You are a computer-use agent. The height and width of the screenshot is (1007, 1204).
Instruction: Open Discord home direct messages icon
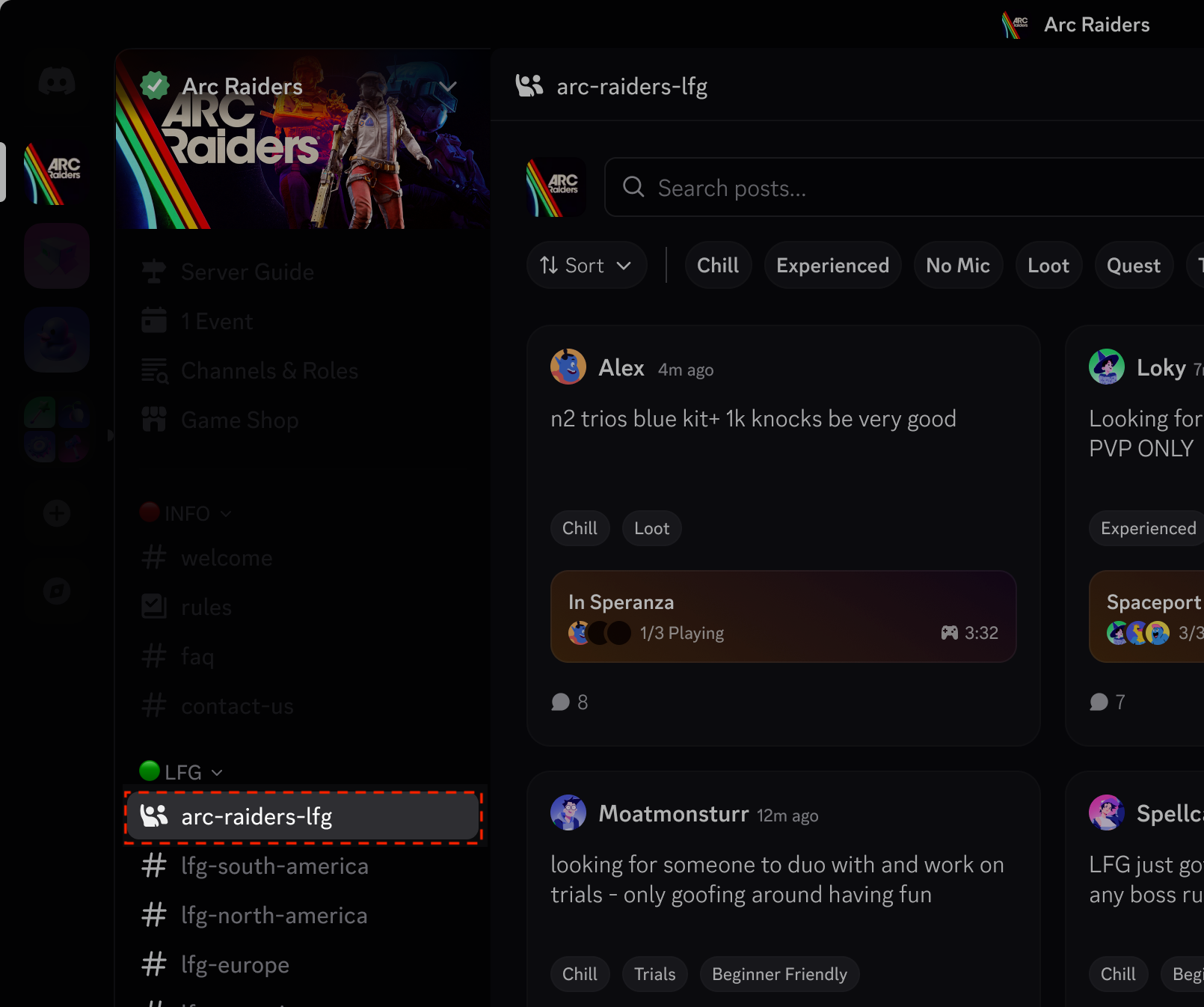57,81
